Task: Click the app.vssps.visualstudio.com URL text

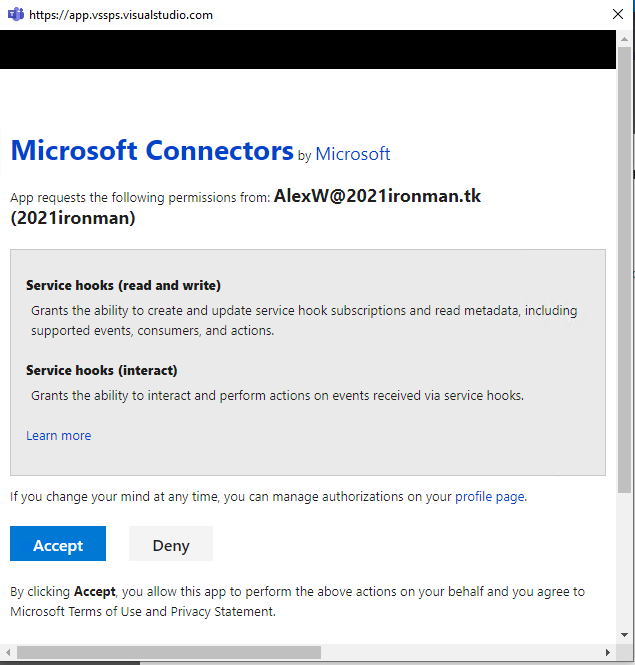Action: coord(121,15)
